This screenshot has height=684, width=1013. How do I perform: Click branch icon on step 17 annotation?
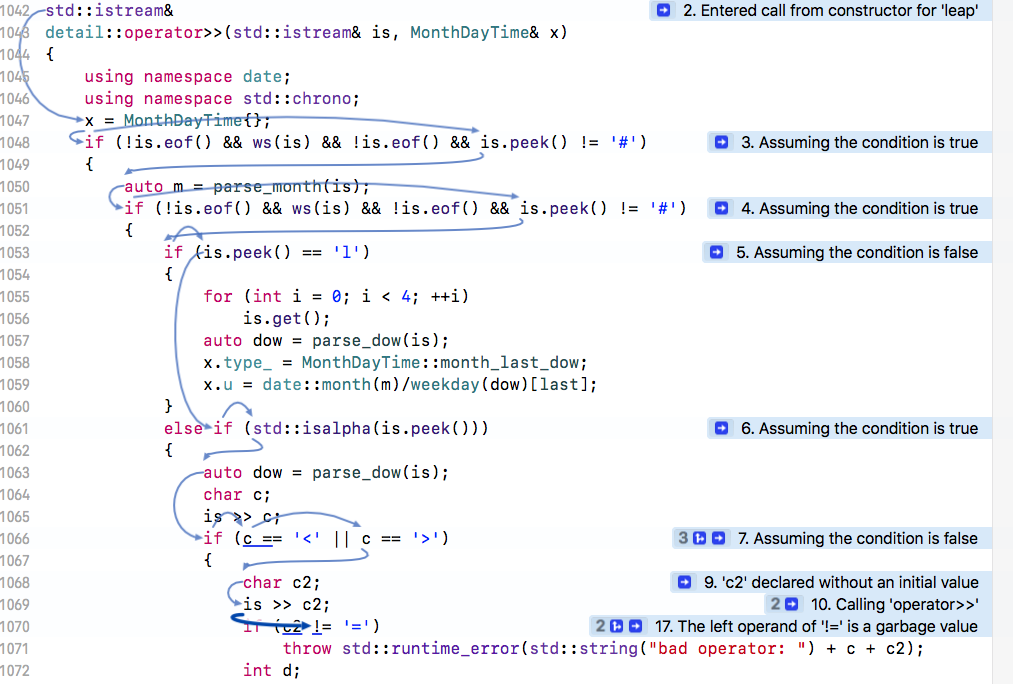616,626
